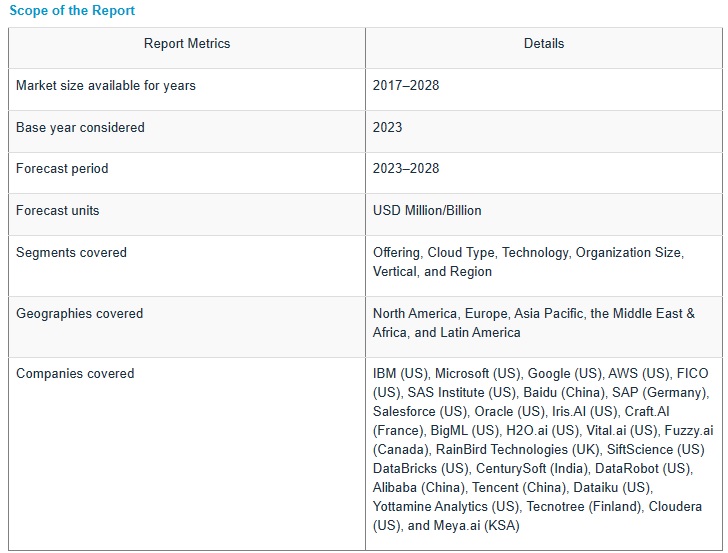Select the 'Segments covered' row label
This screenshot has height=553, width=728.
pyautogui.click(x=71, y=253)
